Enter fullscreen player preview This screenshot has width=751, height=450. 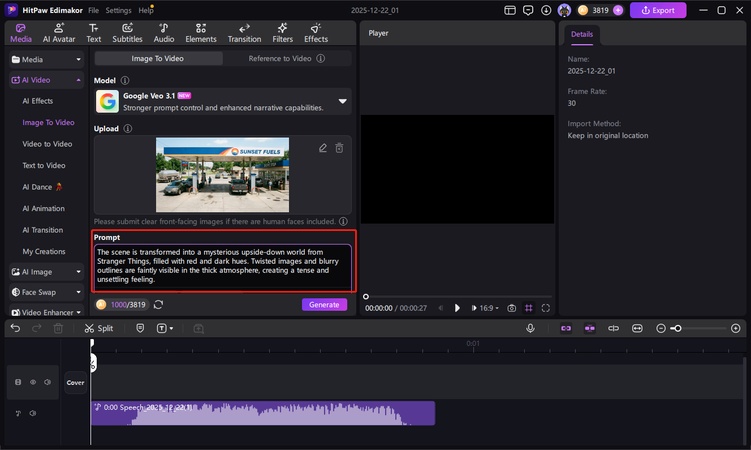pyautogui.click(x=546, y=308)
